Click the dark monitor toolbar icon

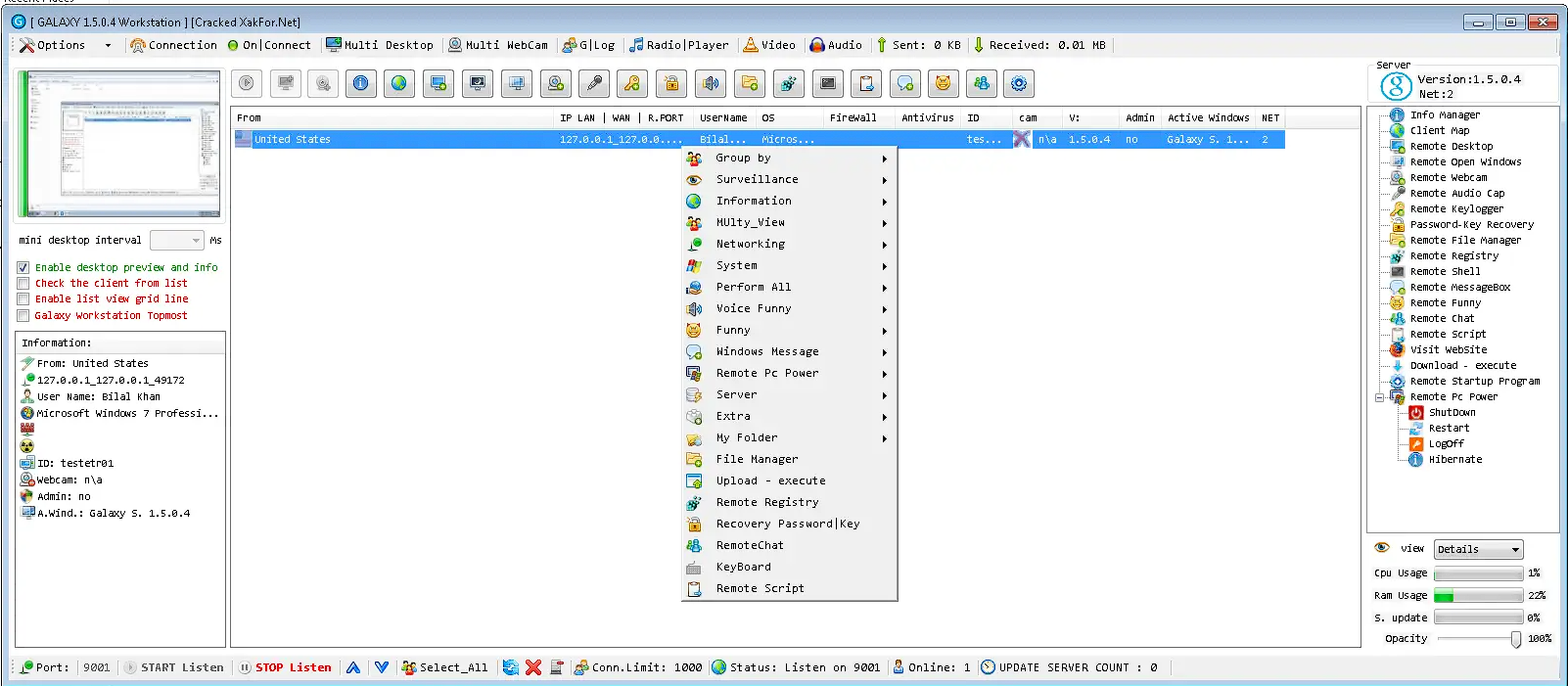[478, 84]
